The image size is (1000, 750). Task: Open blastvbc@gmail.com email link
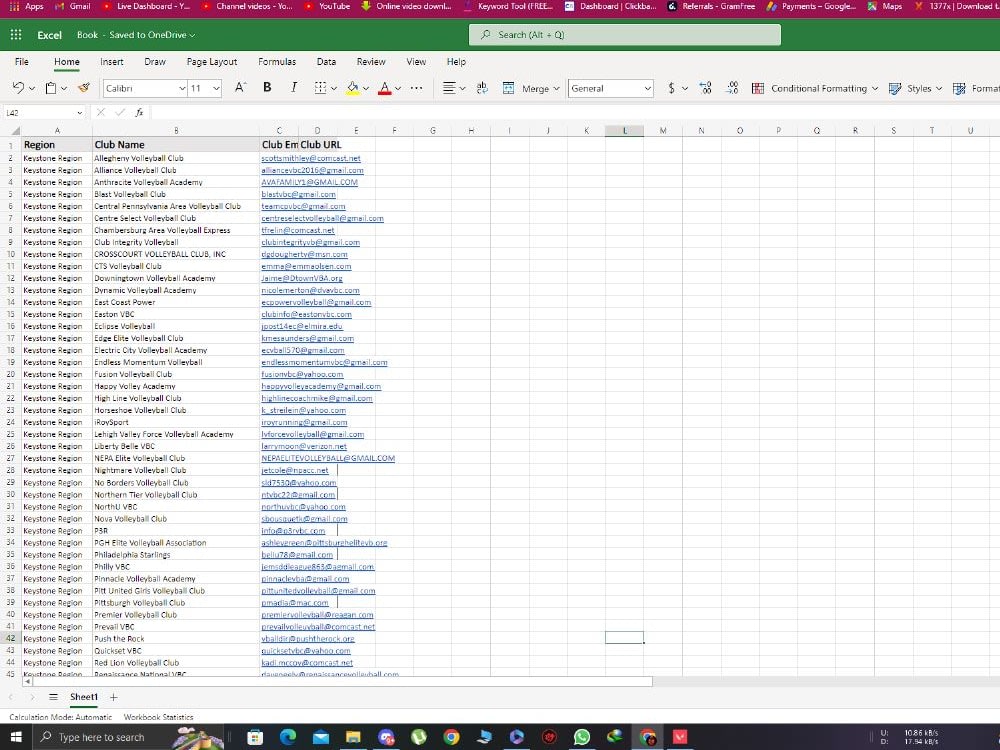(298, 194)
